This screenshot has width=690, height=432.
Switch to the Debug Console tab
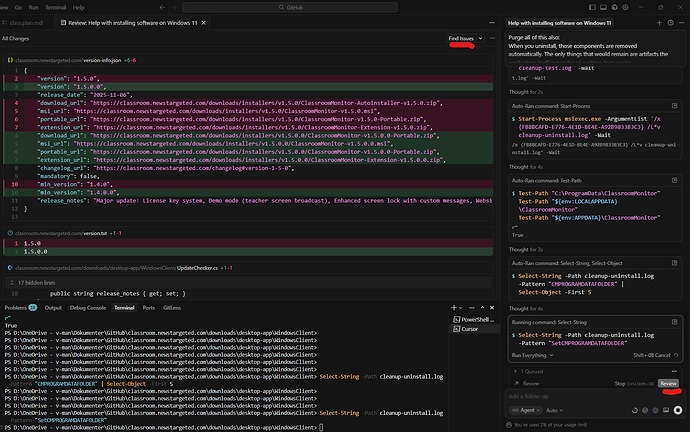pyautogui.click(x=87, y=309)
